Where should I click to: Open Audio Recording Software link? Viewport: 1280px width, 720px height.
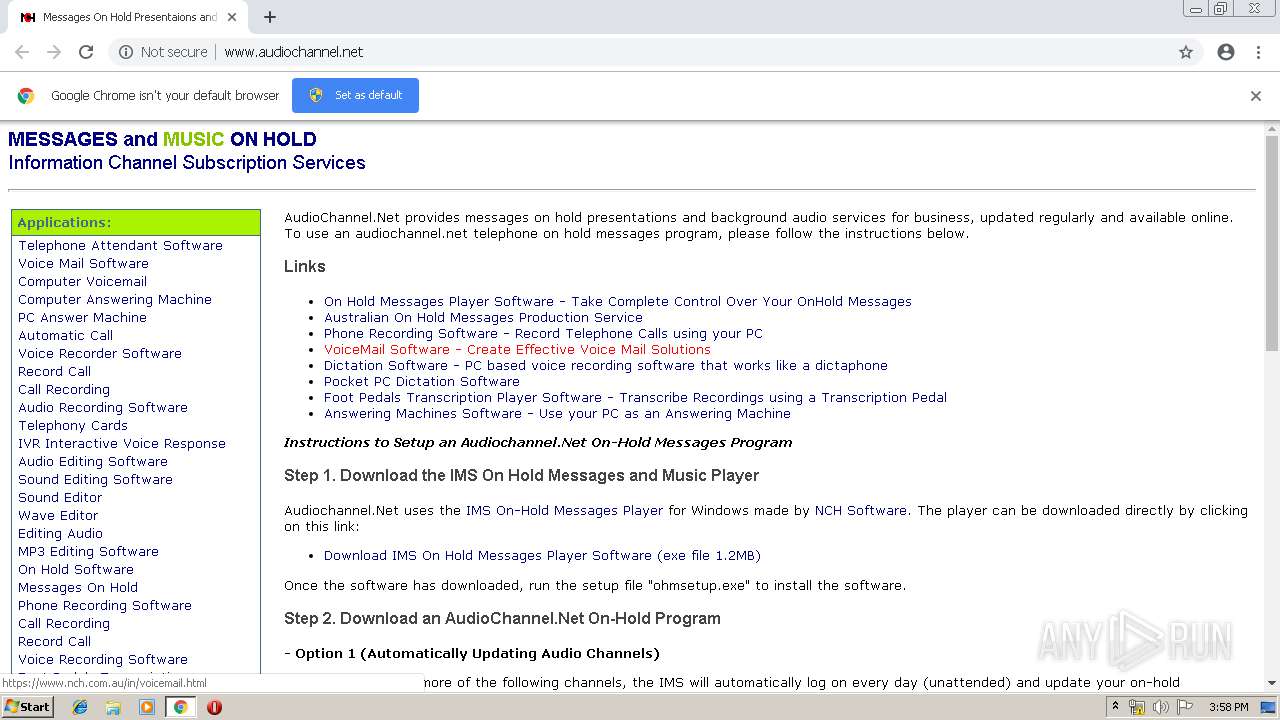click(103, 407)
